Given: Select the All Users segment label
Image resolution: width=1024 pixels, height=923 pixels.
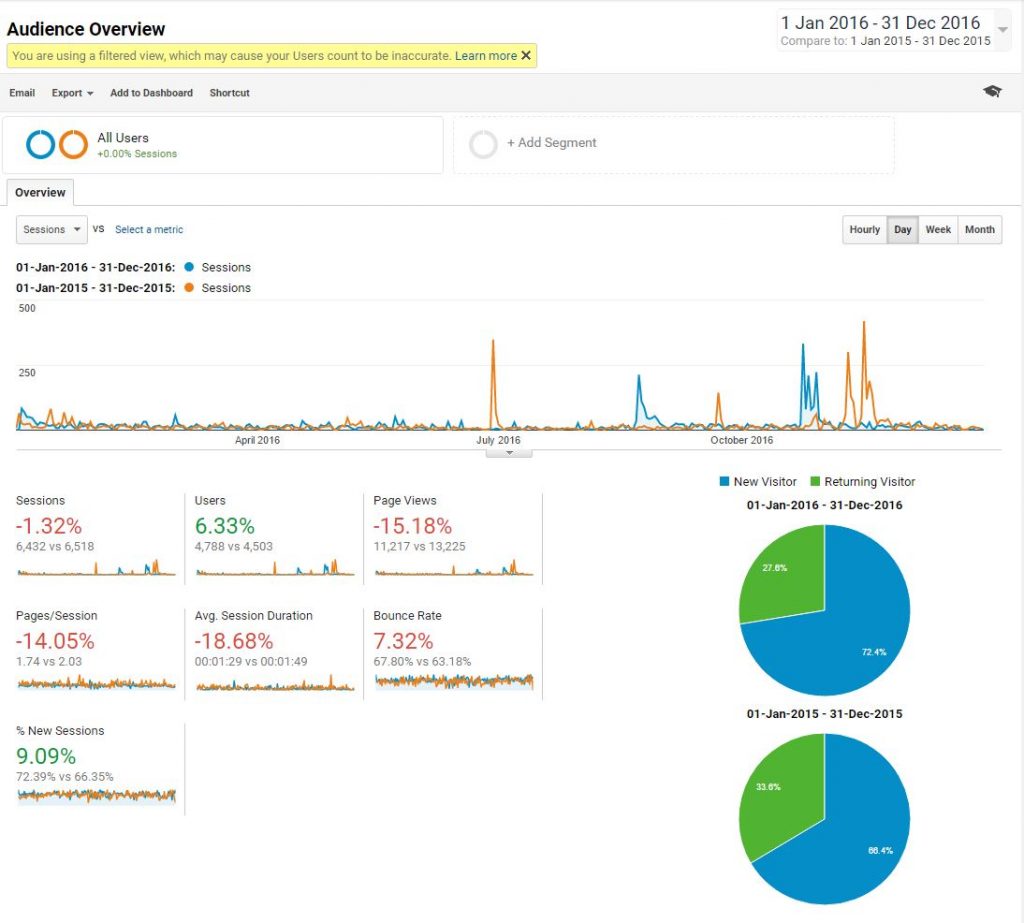Looking at the screenshot, I should 123,138.
